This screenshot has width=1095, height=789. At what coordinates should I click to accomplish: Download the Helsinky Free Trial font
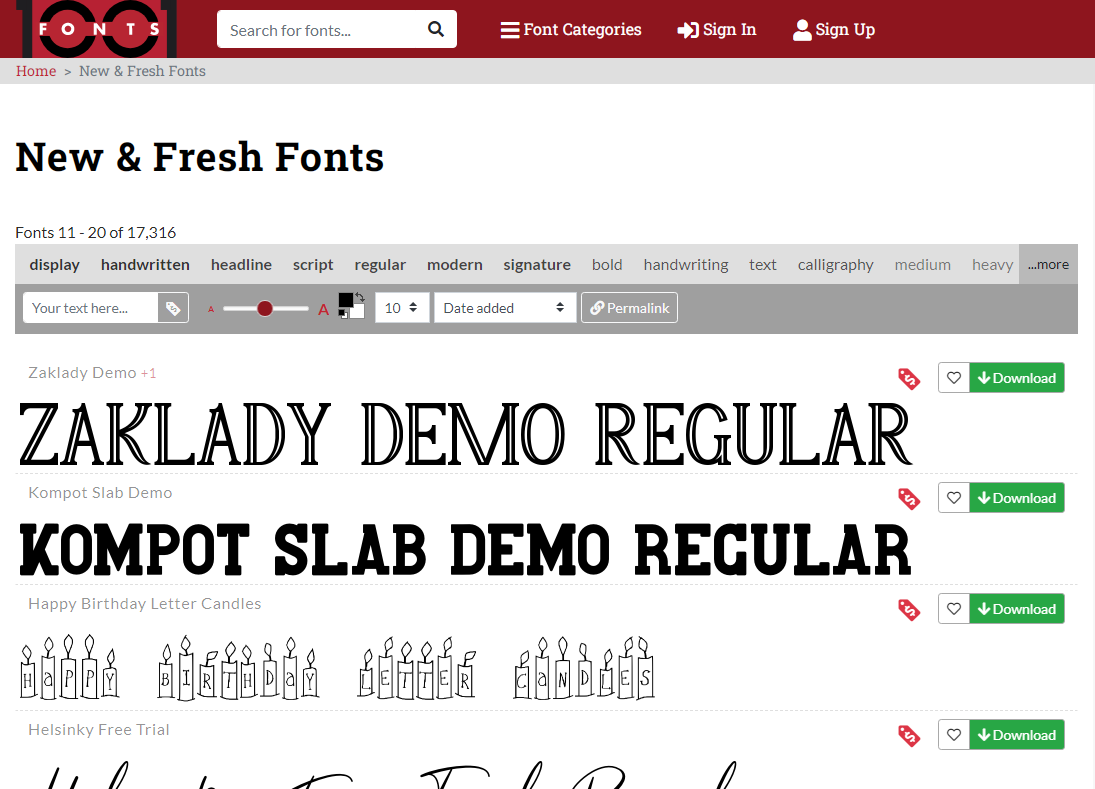(x=1016, y=735)
